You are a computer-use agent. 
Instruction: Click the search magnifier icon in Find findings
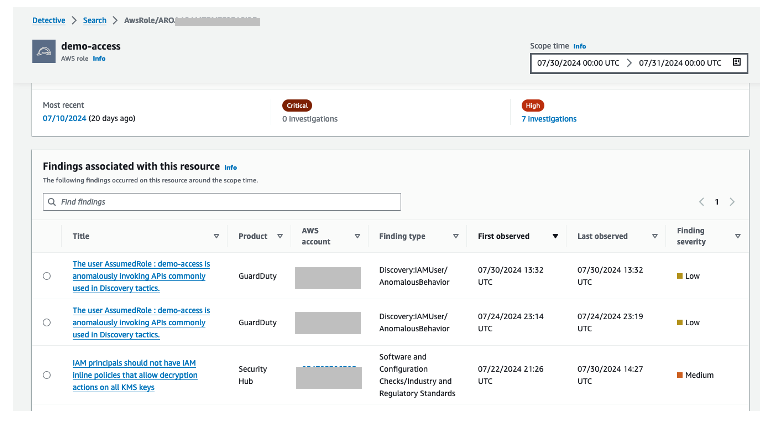pyautogui.click(x=52, y=202)
